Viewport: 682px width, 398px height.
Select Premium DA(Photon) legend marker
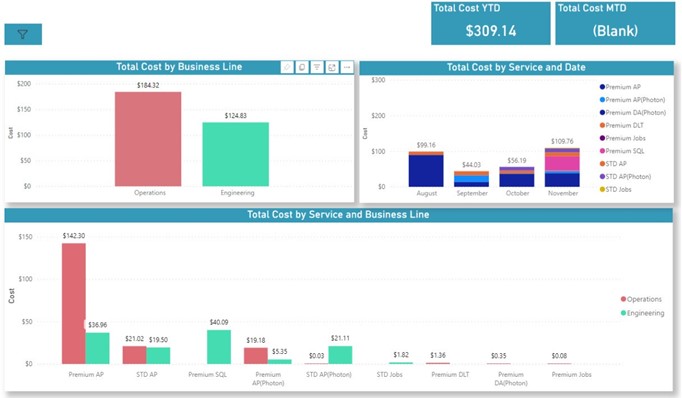[x=602, y=113]
